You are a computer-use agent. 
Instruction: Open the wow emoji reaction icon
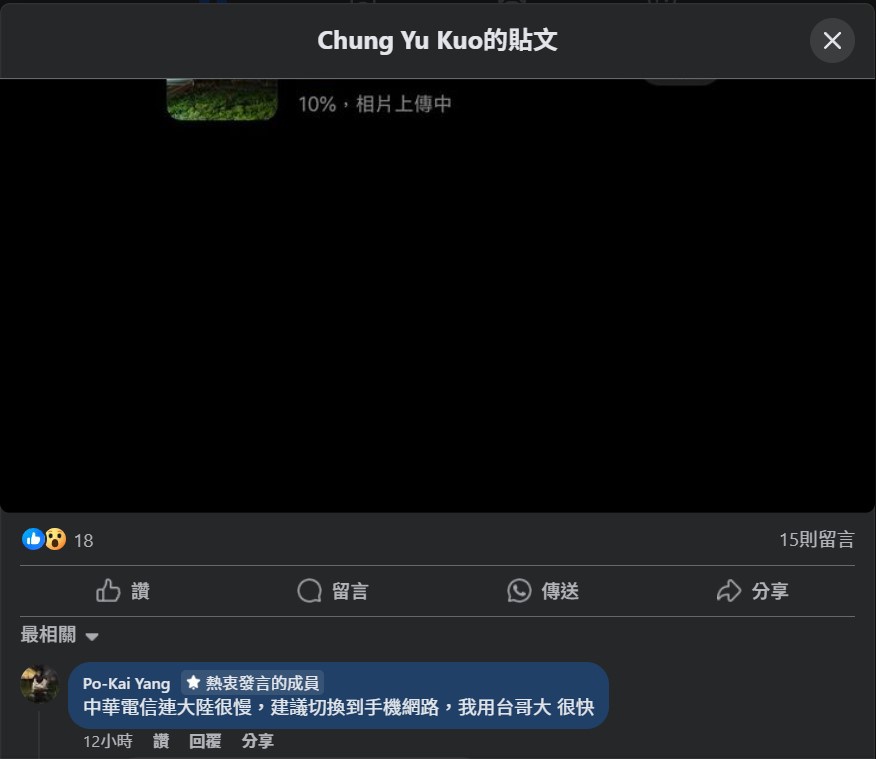coord(55,539)
